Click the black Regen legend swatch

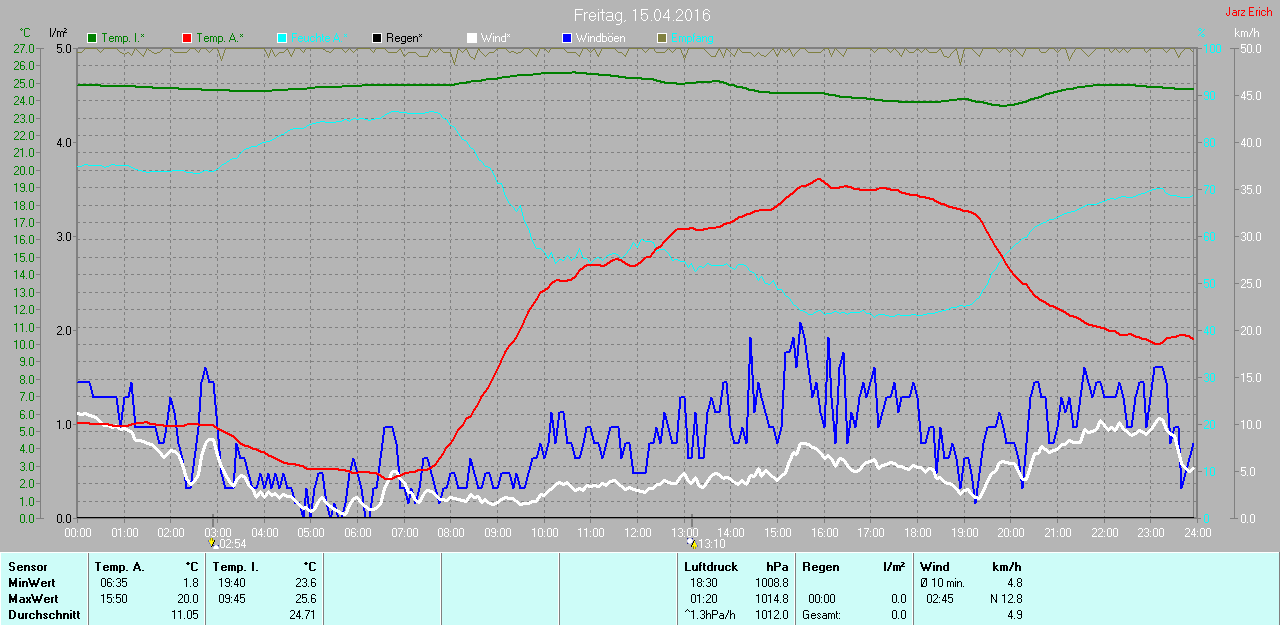click(x=377, y=38)
